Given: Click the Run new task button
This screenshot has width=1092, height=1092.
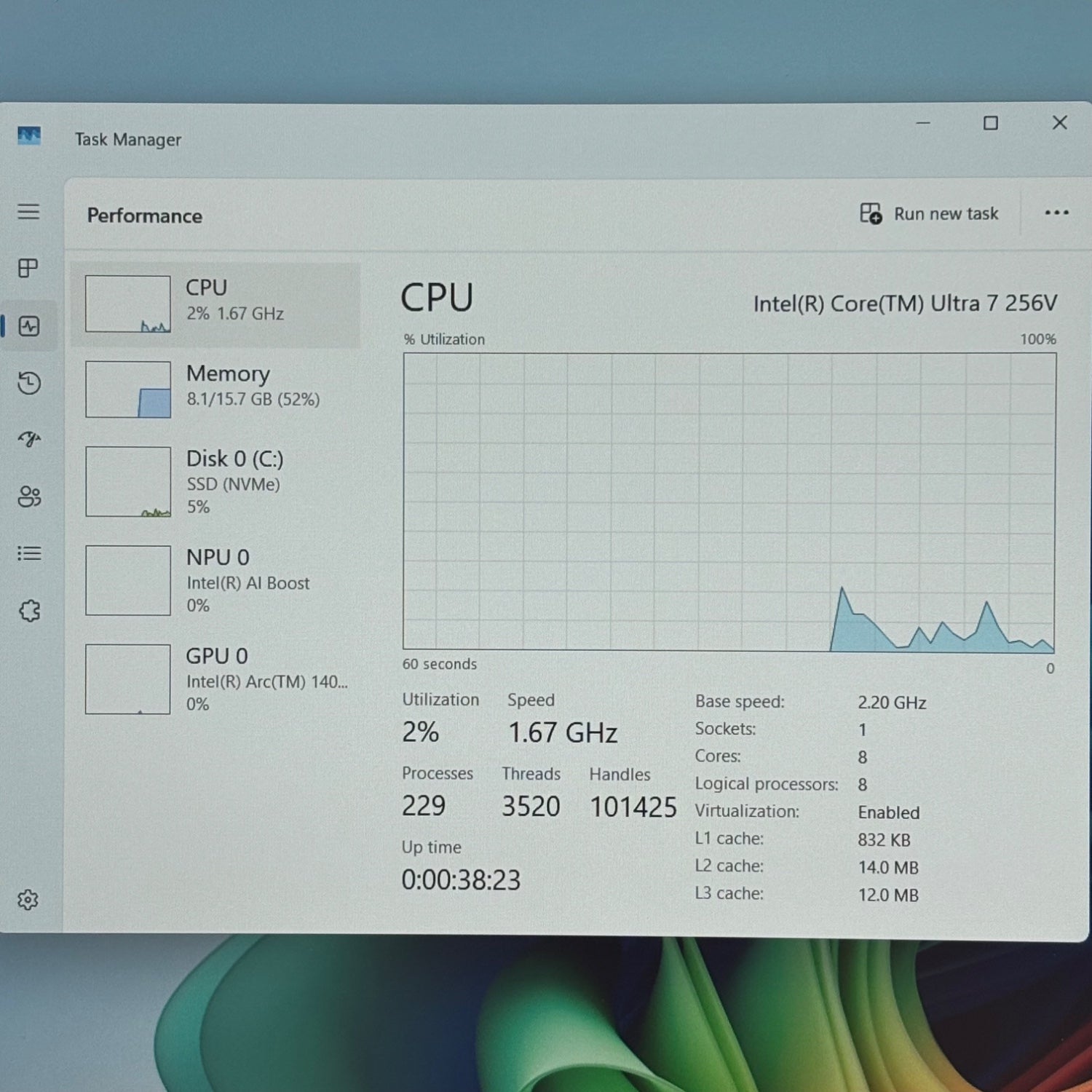Looking at the screenshot, I should click(929, 214).
